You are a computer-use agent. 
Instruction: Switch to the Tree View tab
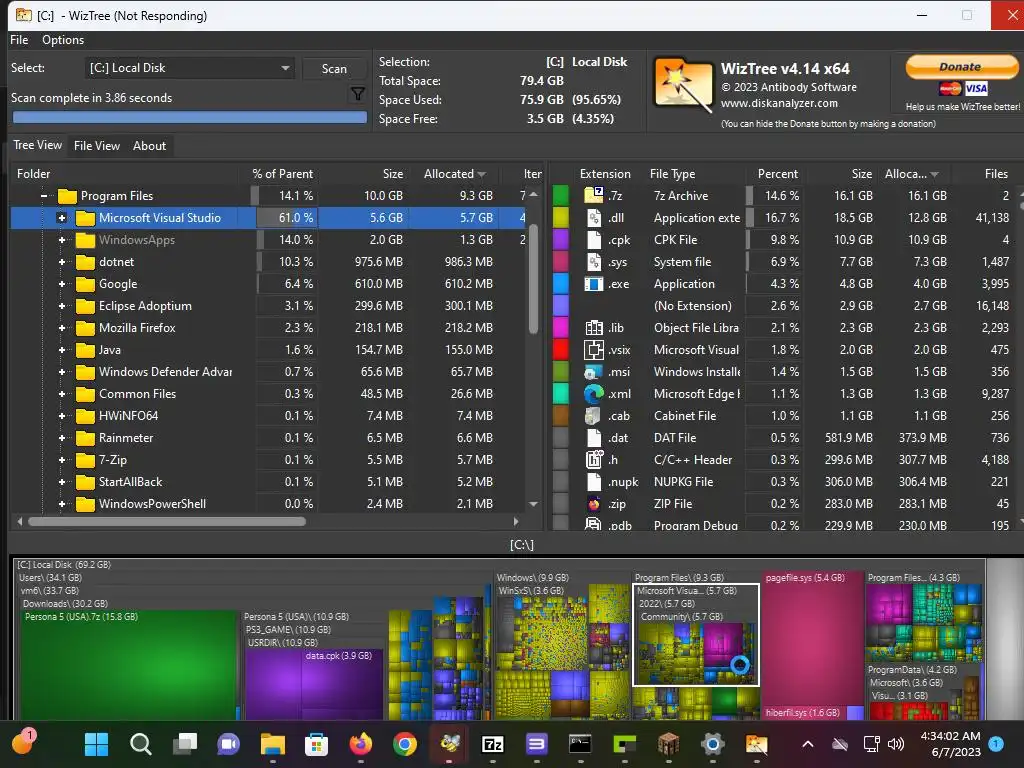tap(38, 145)
